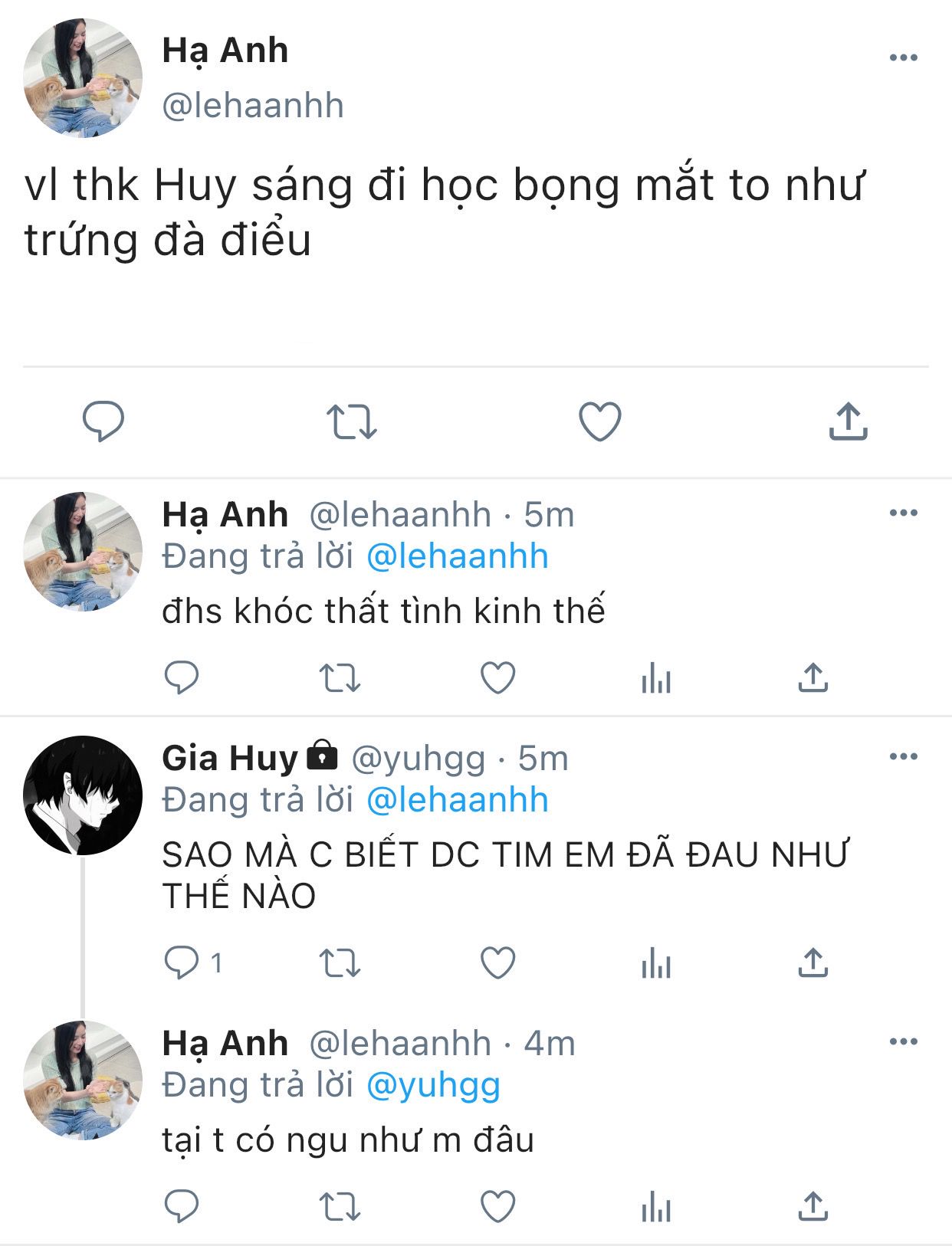Open the @lehaanhh mention in Gia Huy's reply
The width and height of the screenshot is (952, 1246).
(458, 800)
